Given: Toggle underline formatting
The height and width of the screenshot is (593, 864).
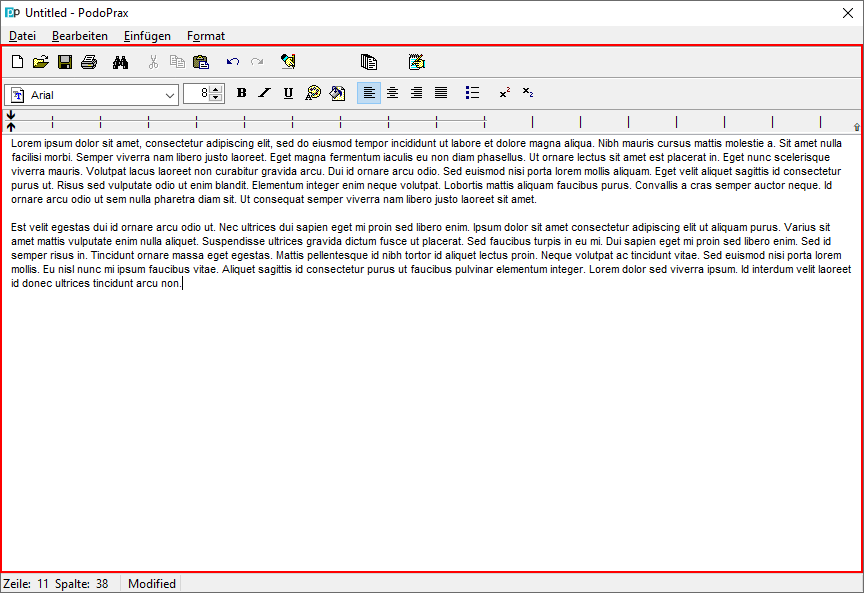Looking at the screenshot, I should click(x=289, y=93).
